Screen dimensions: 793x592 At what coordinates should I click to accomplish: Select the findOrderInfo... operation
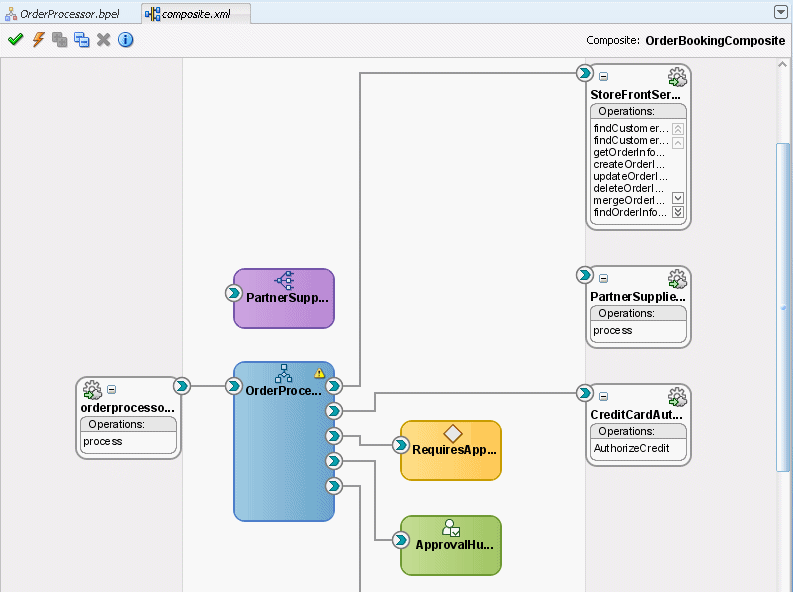(x=630, y=212)
